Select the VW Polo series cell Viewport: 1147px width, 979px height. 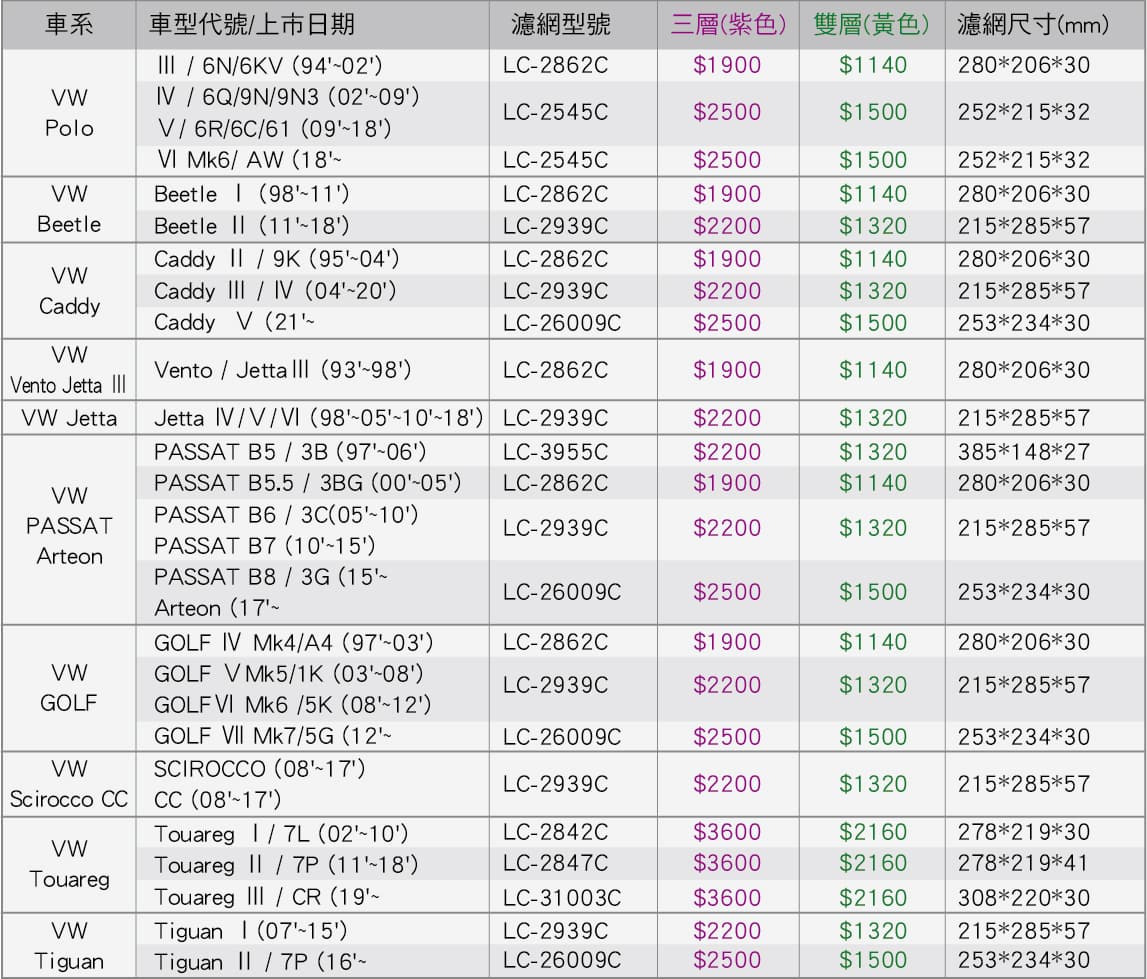coord(69,113)
